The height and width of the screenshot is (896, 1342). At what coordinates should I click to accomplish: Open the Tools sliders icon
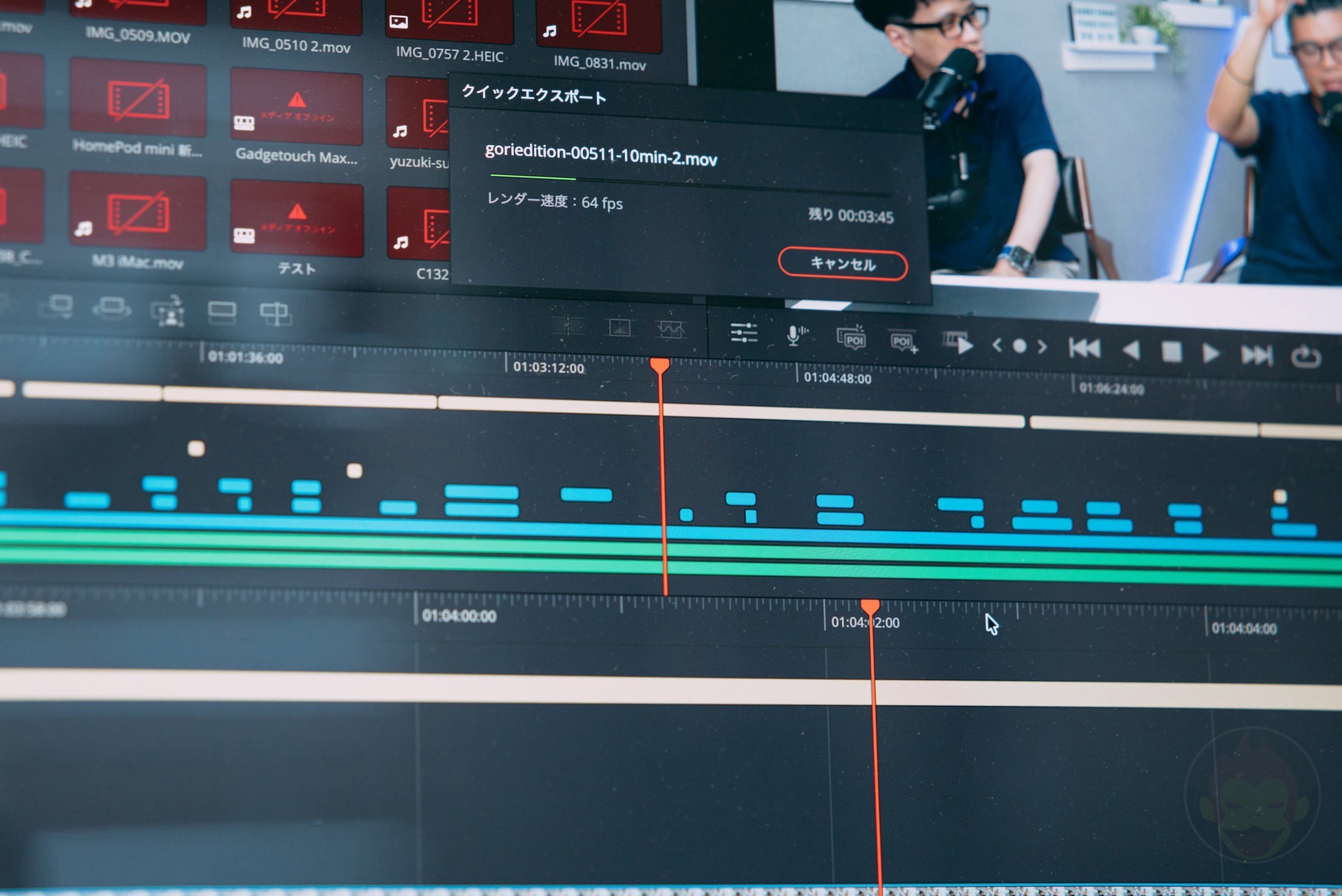[x=743, y=333]
